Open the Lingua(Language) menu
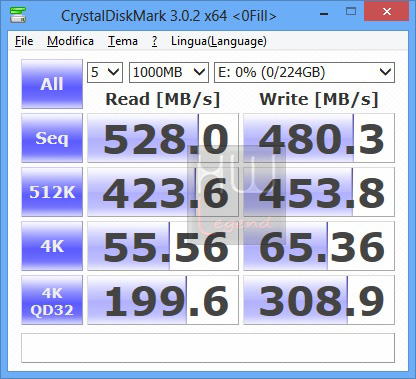The height and width of the screenshot is (379, 416). [x=219, y=41]
